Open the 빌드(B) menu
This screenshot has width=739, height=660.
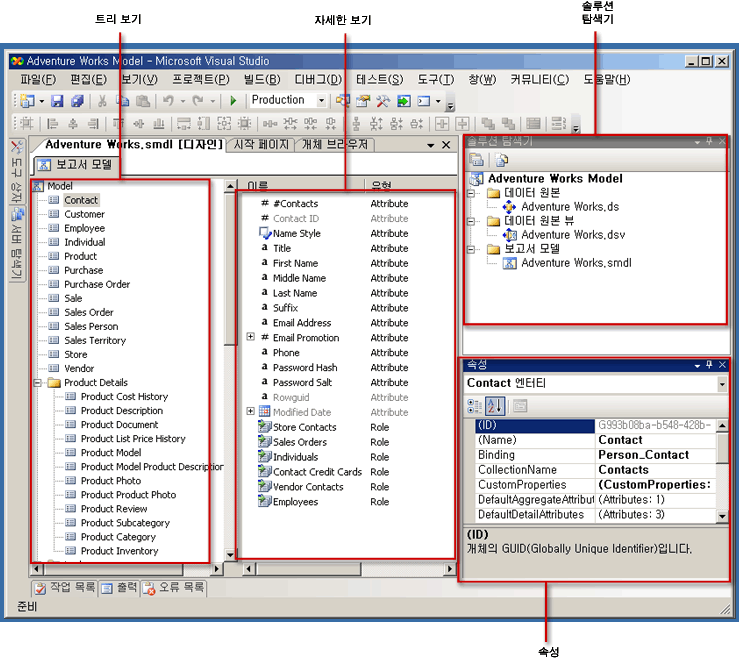pos(262,79)
